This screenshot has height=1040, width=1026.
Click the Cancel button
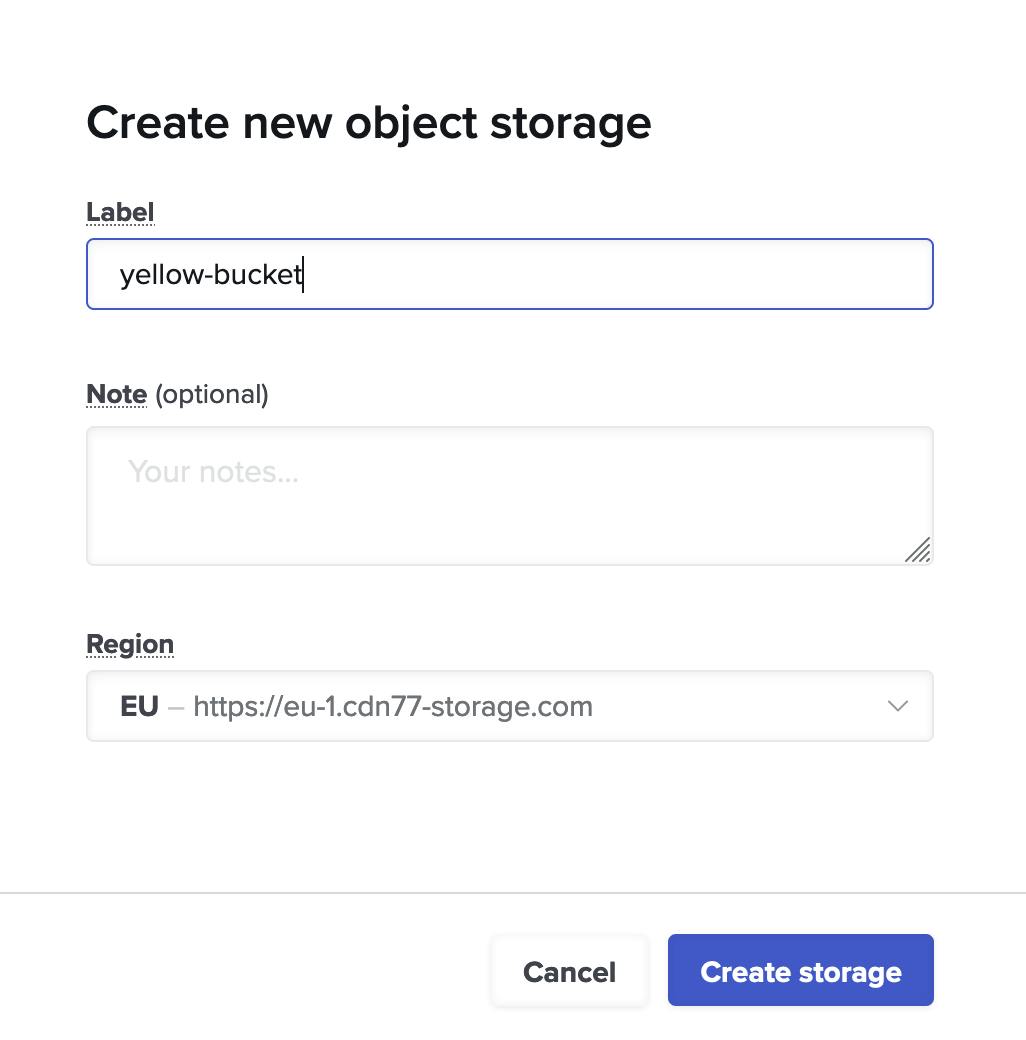pyautogui.click(x=569, y=972)
